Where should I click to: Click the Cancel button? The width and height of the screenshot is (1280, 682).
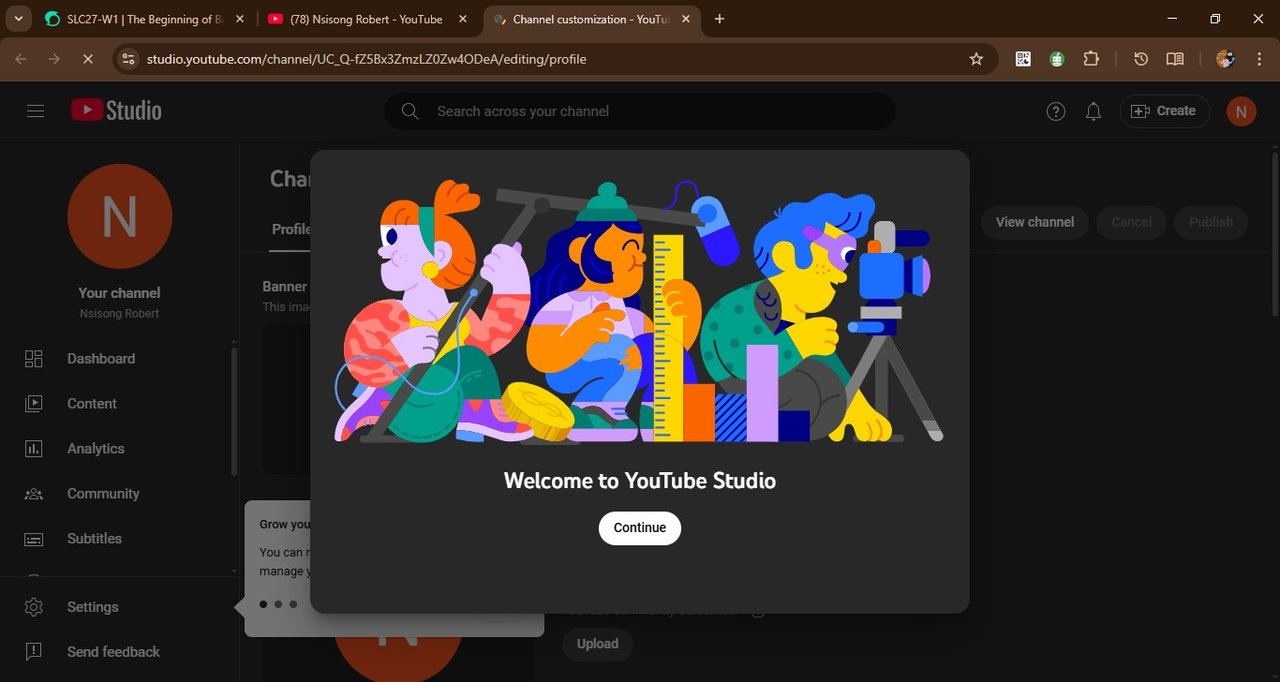coord(1132,222)
